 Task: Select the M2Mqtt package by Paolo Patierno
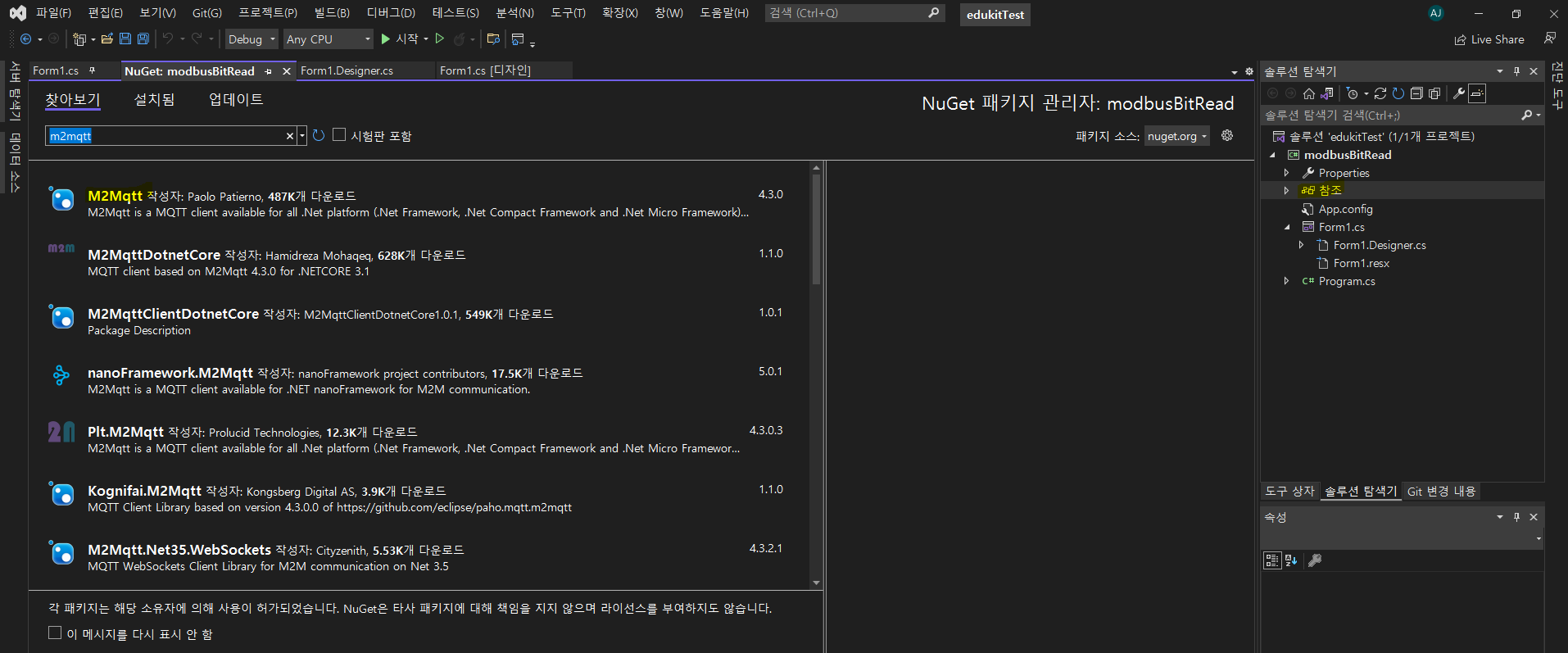pyautogui.click(x=419, y=204)
